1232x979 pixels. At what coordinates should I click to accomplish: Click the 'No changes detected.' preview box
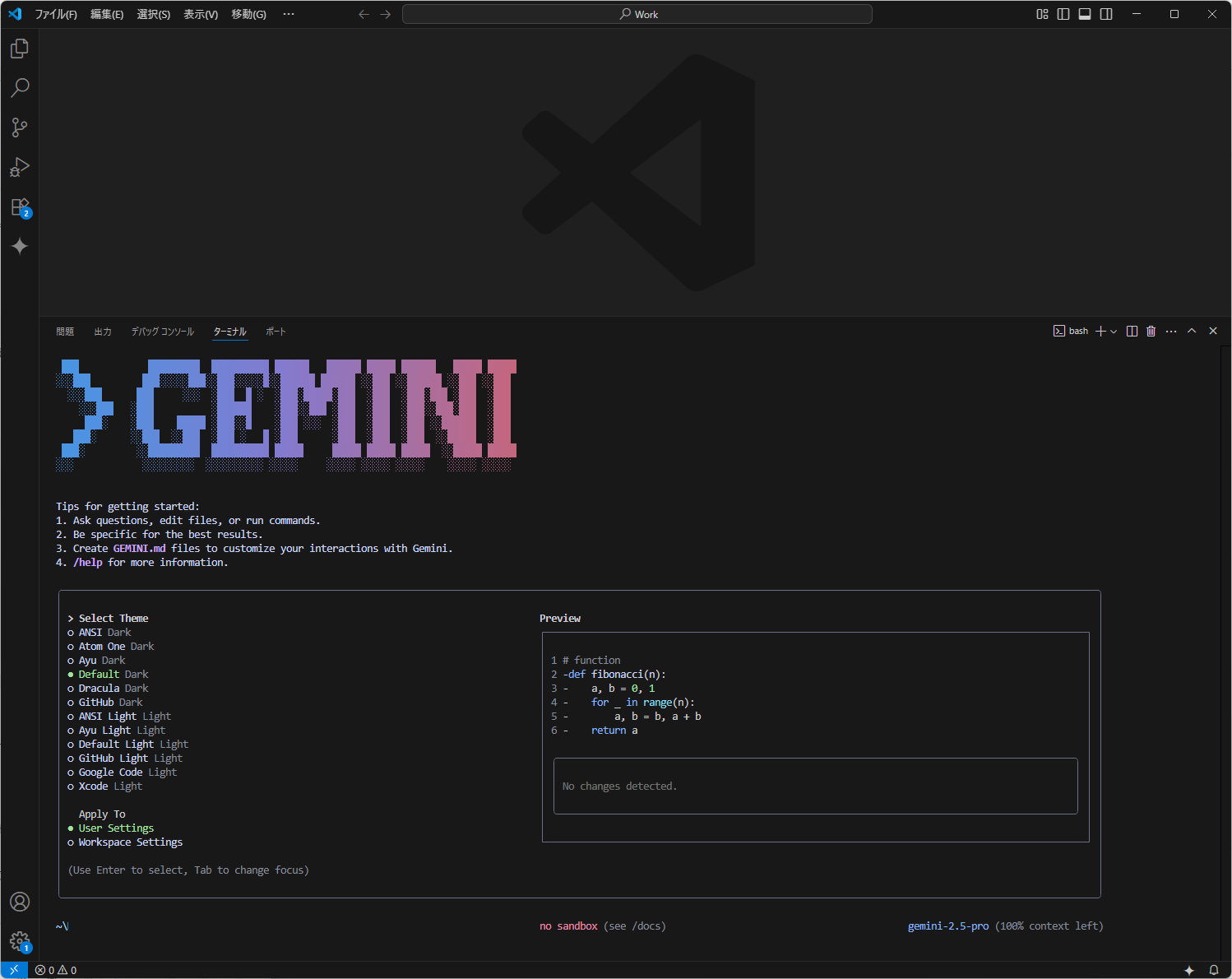[816, 786]
